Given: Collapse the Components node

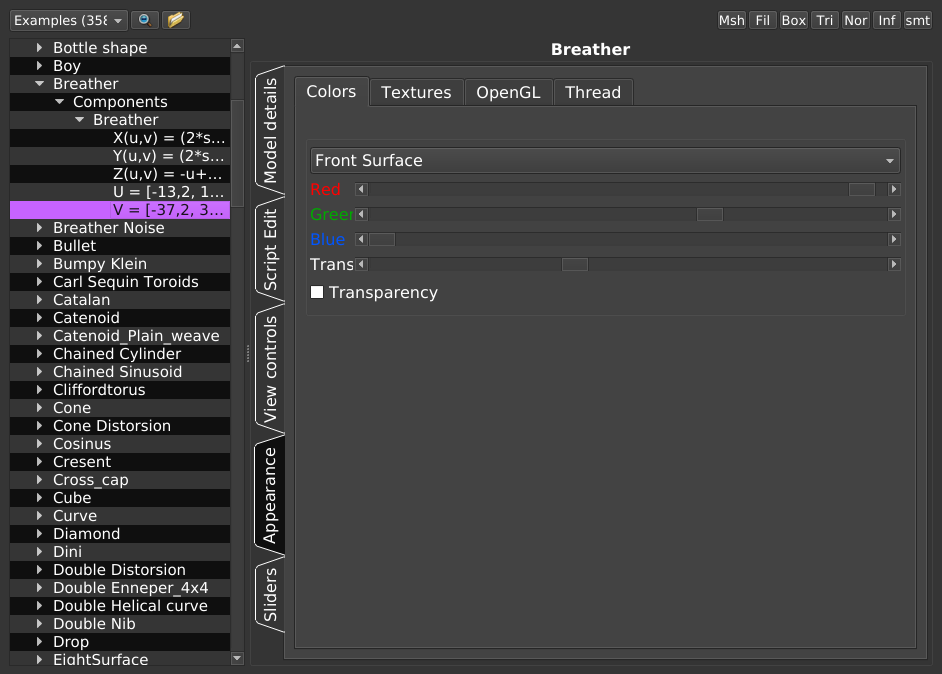Looking at the screenshot, I should coord(59,102).
